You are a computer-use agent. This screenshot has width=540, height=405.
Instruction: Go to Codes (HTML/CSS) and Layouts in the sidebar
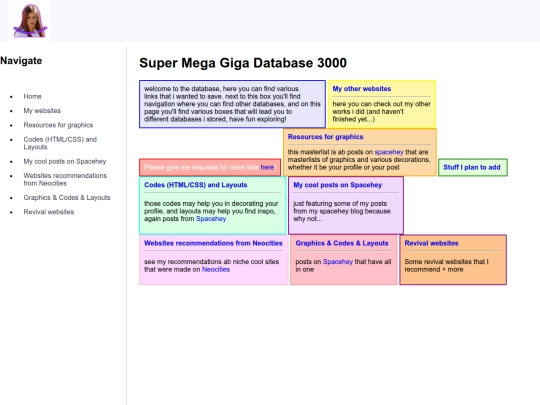[60, 143]
